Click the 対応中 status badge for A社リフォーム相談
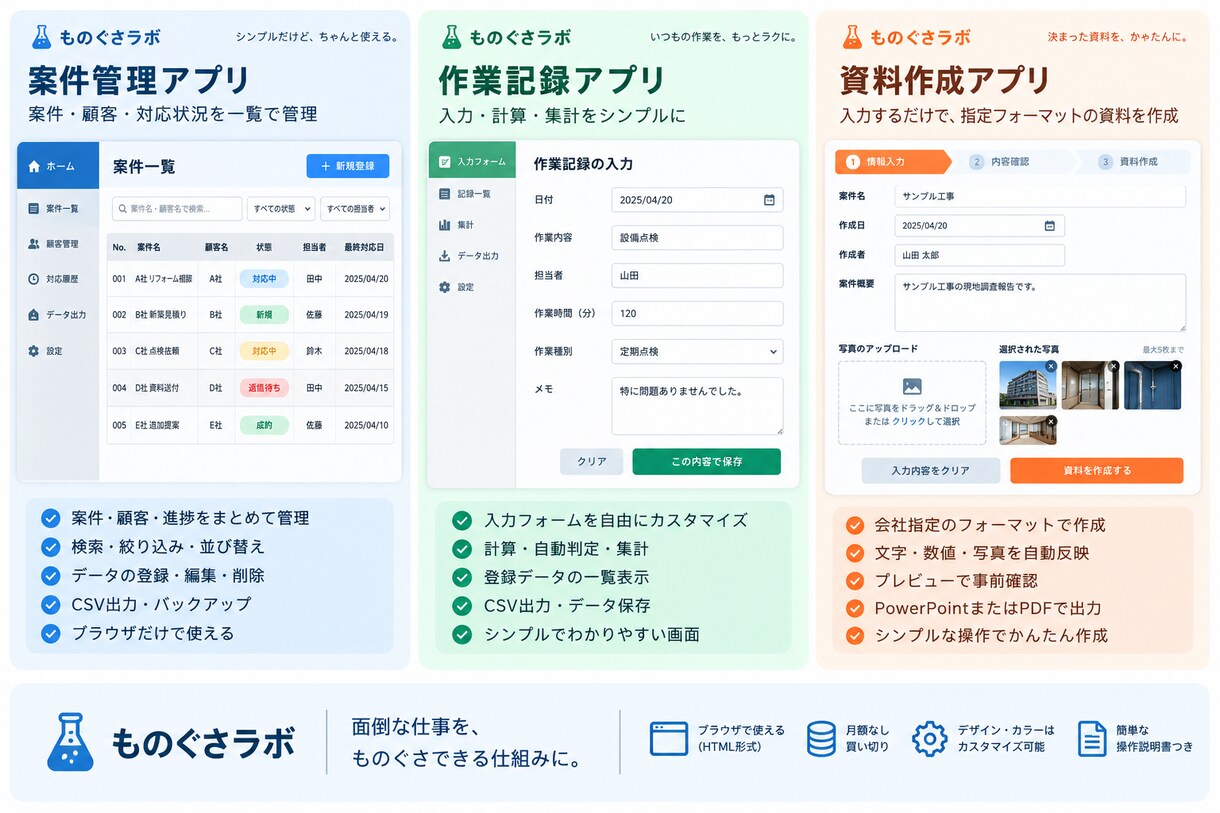Image resolution: width=1220 pixels, height=813 pixels. (x=264, y=279)
